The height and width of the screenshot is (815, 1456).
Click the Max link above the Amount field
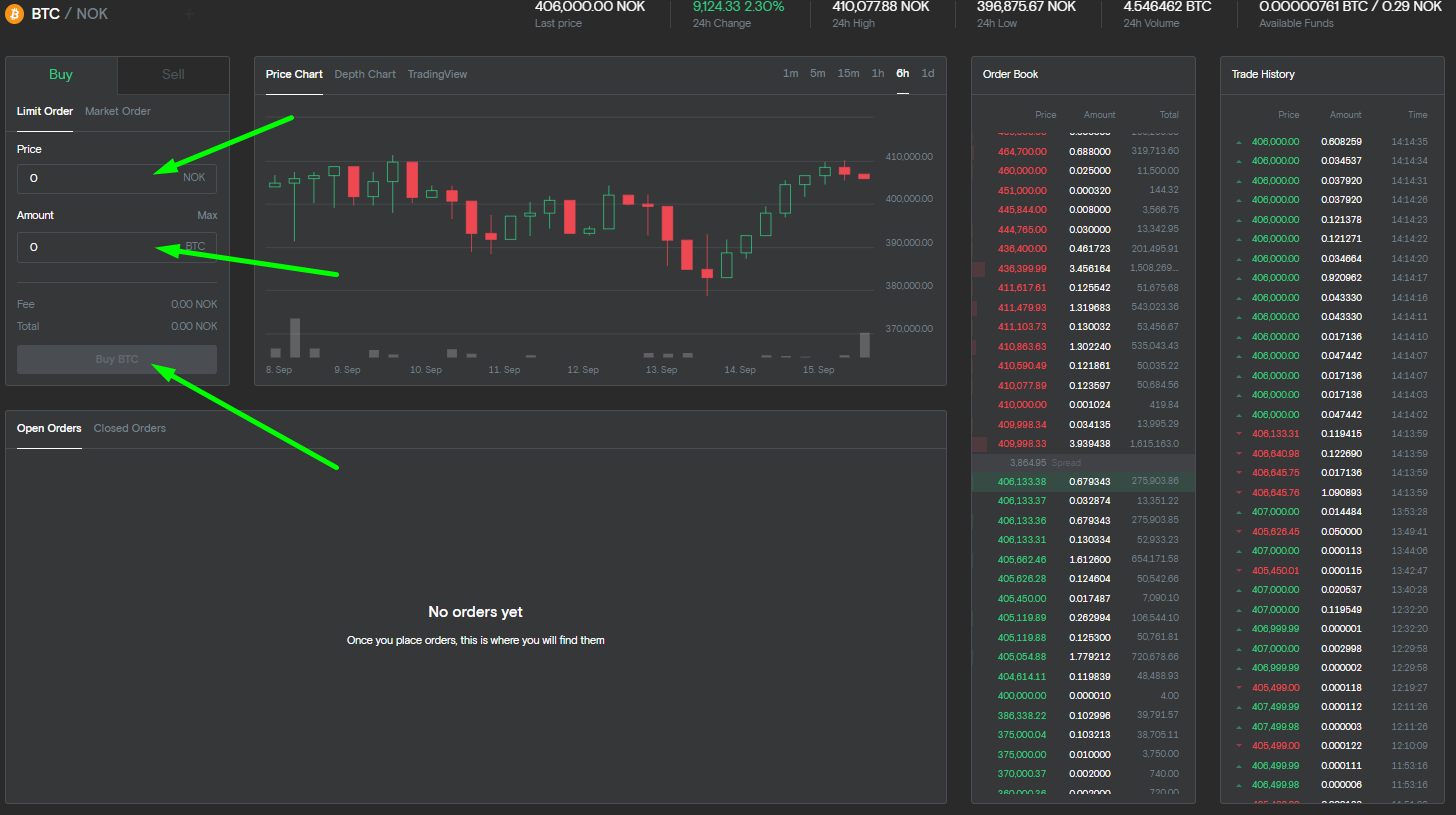[x=207, y=215]
